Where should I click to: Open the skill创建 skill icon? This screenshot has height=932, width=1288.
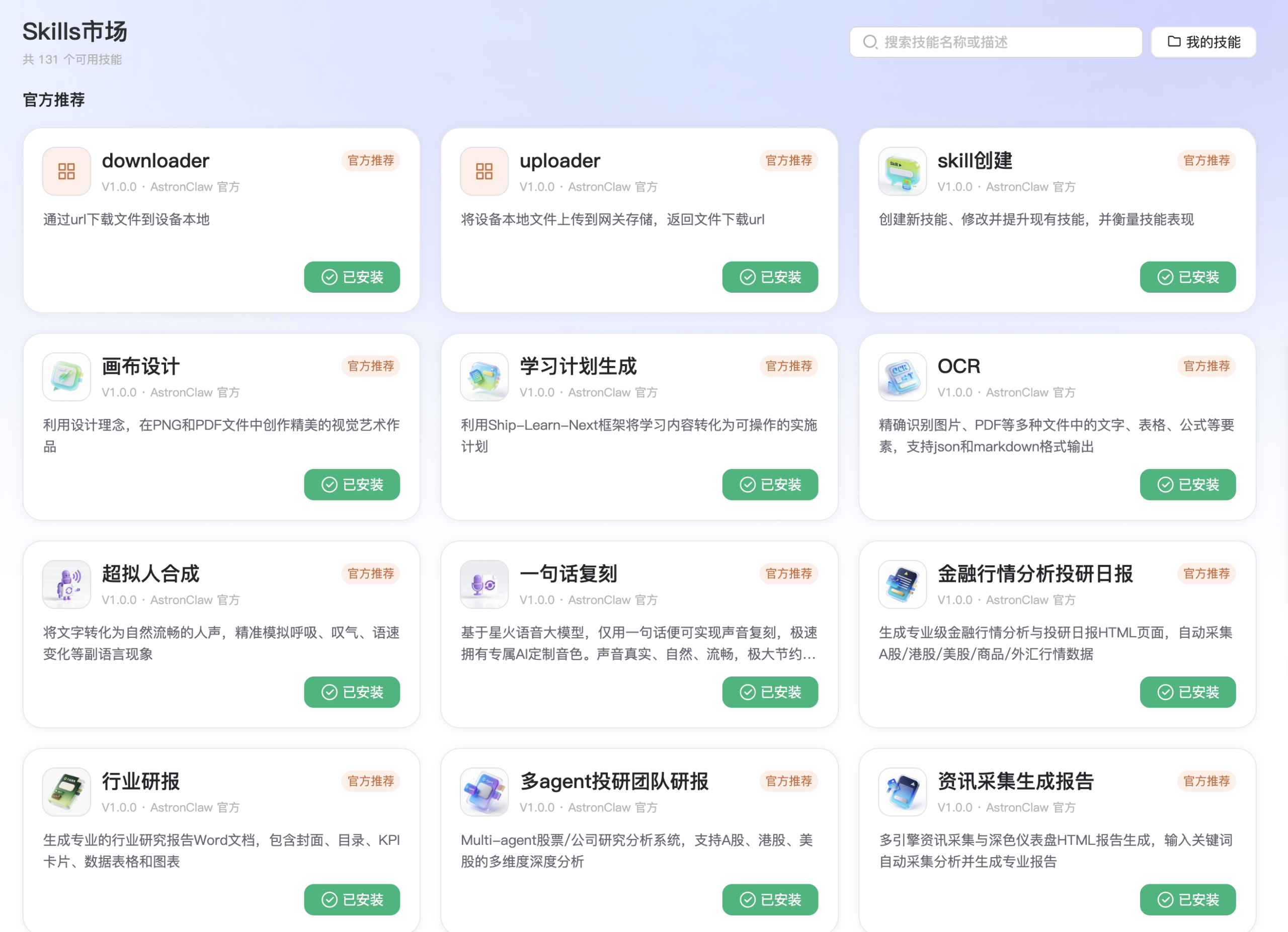click(x=902, y=171)
